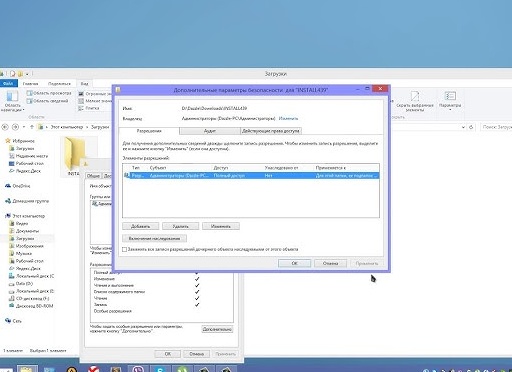The image size is (512, 372).
Task: Enable replace child object permissions checkbox
Action: click(x=124, y=249)
